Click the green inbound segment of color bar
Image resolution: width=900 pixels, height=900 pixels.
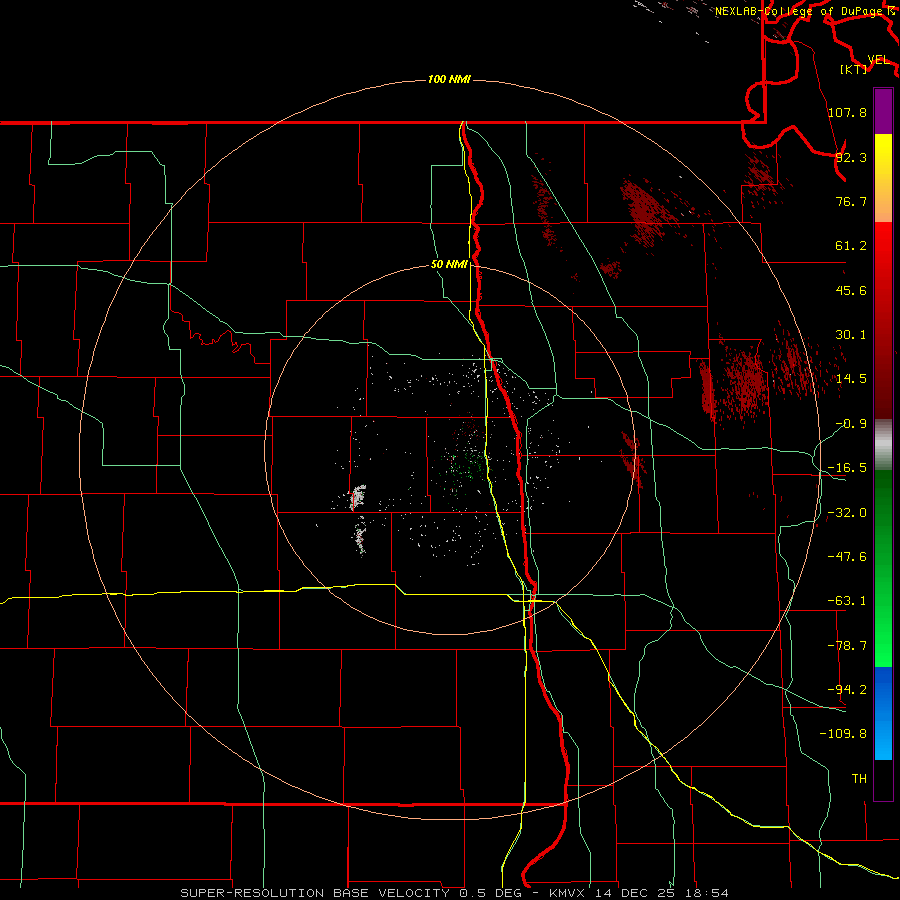pos(883,568)
